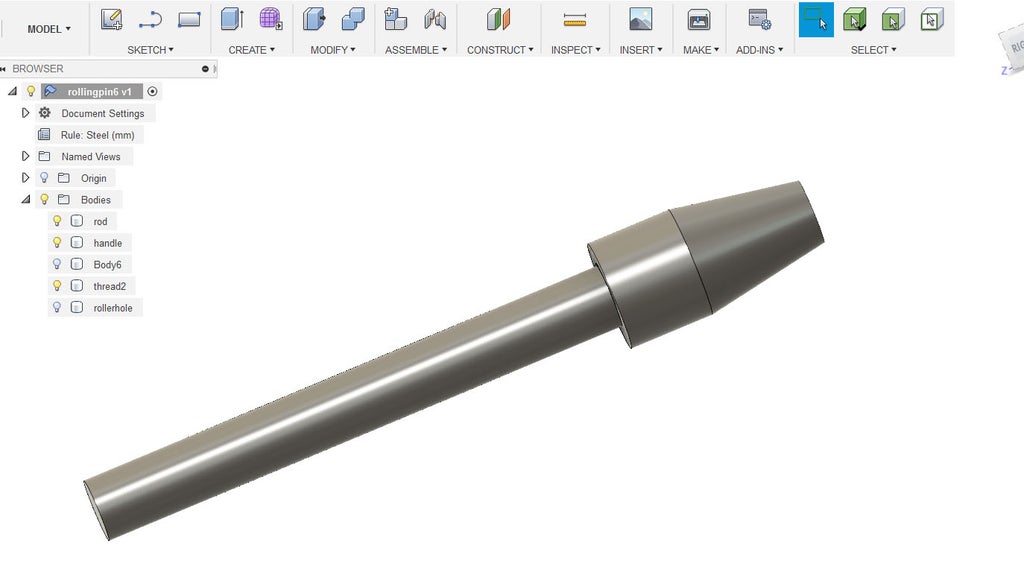Show Body6 using its lightbulb
This screenshot has height=576, width=1024.
pyautogui.click(x=57, y=264)
